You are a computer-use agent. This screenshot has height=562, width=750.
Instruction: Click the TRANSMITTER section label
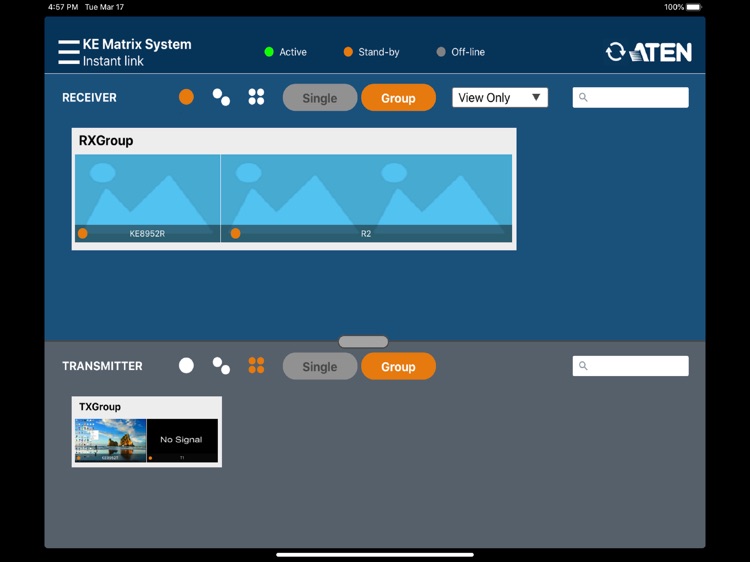coord(102,366)
